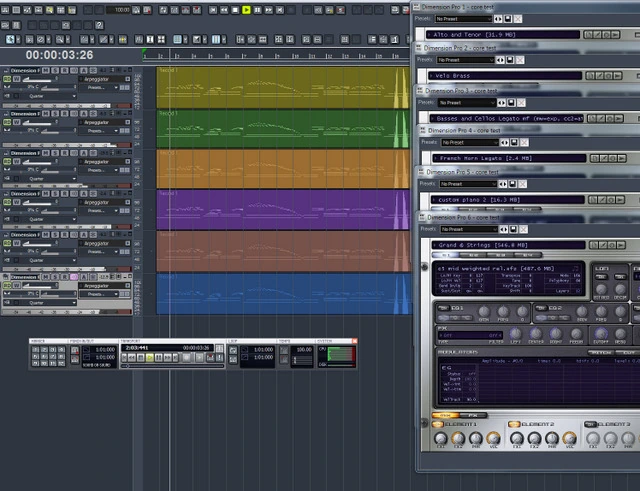Image resolution: width=640 pixels, height=491 pixels.
Task: Open the Preset dropdown in Dimension Pro 6 window
Action: pos(469,229)
